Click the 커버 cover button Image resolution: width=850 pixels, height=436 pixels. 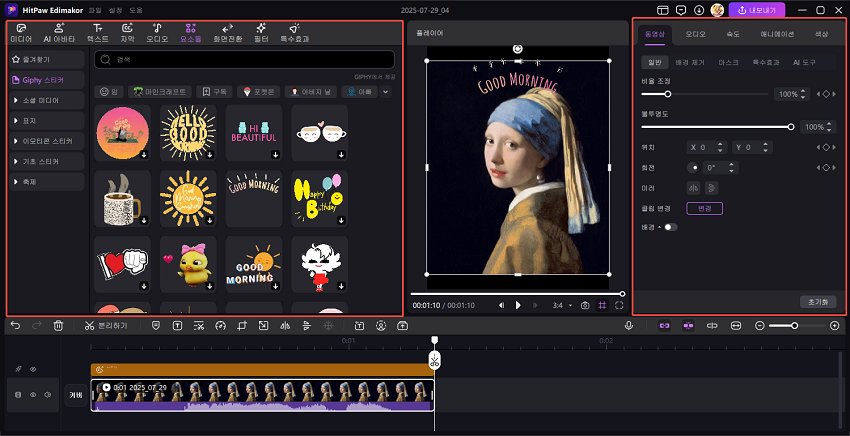pyautogui.click(x=75, y=395)
